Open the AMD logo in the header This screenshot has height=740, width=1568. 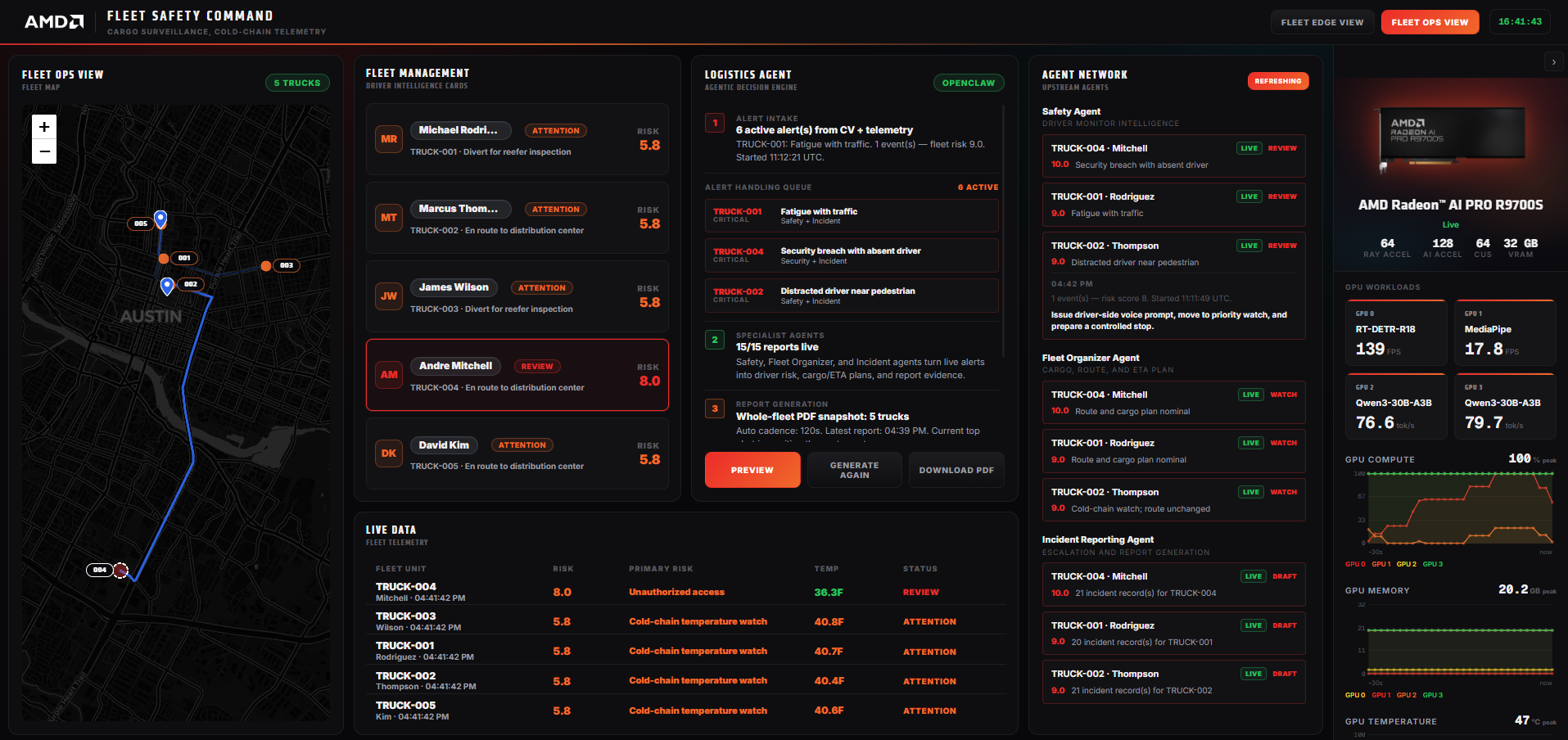click(x=54, y=22)
